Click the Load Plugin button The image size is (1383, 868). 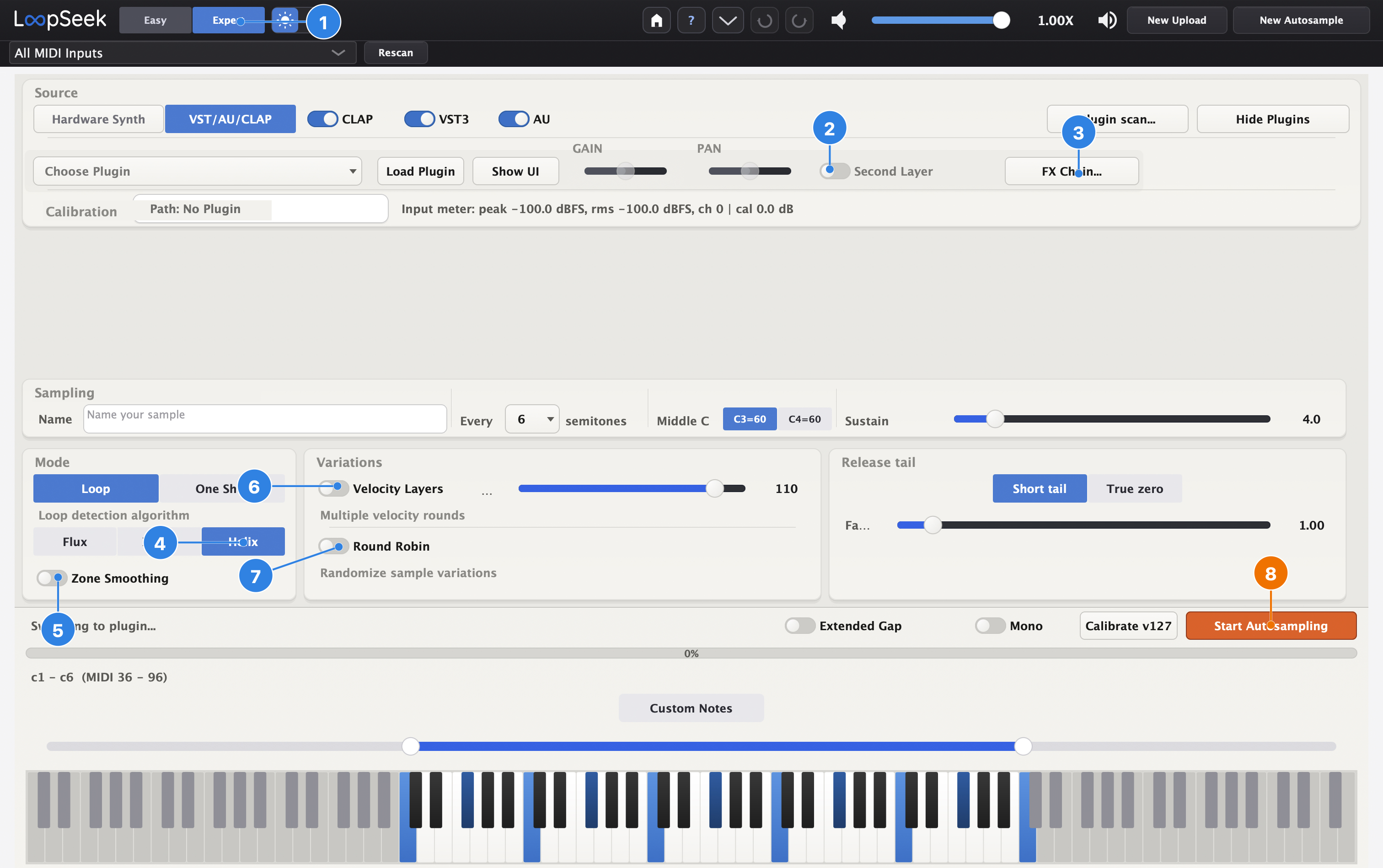[x=420, y=171]
